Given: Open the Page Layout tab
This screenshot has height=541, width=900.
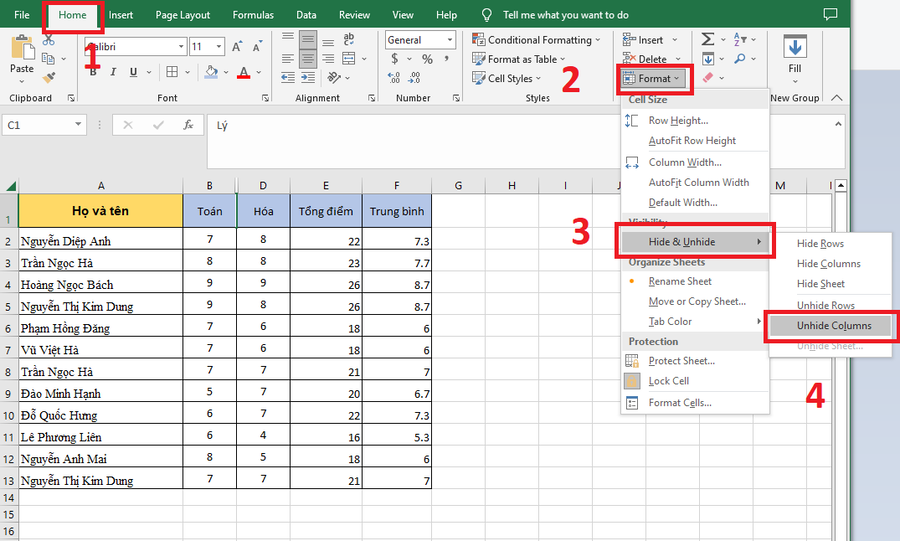Looking at the screenshot, I should tap(183, 15).
